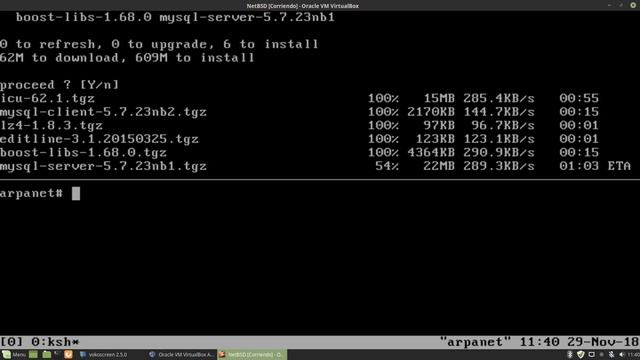
Task: Open the volume speaker tray icon
Action: pyautogui.click(x=622, y=354)
